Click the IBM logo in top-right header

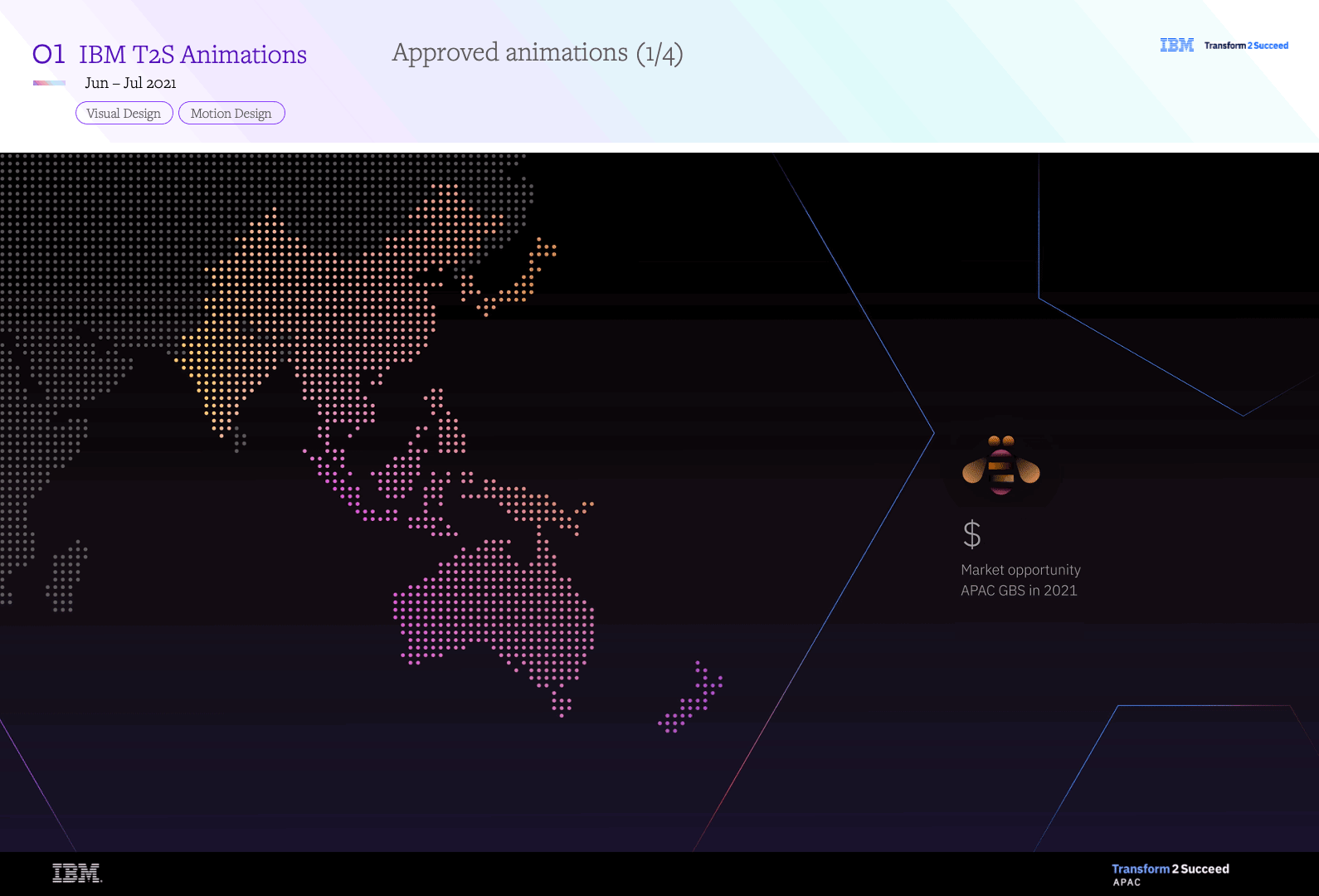[x=1176, y=45]
